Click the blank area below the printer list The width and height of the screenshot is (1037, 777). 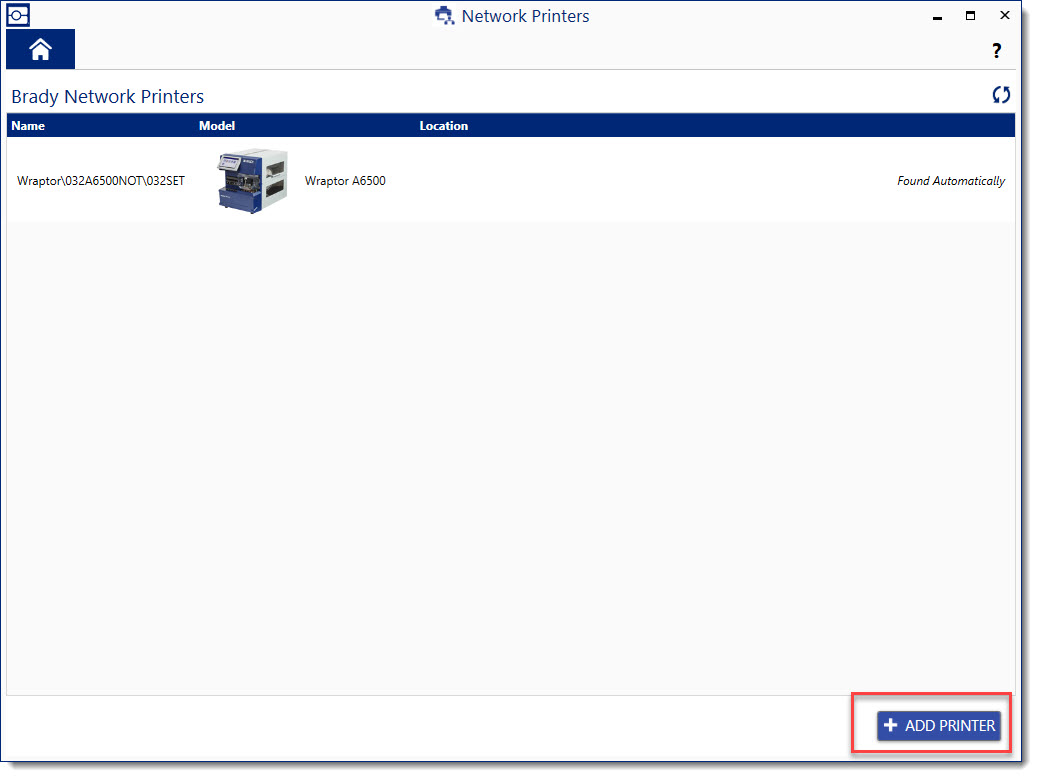point(500,450)
